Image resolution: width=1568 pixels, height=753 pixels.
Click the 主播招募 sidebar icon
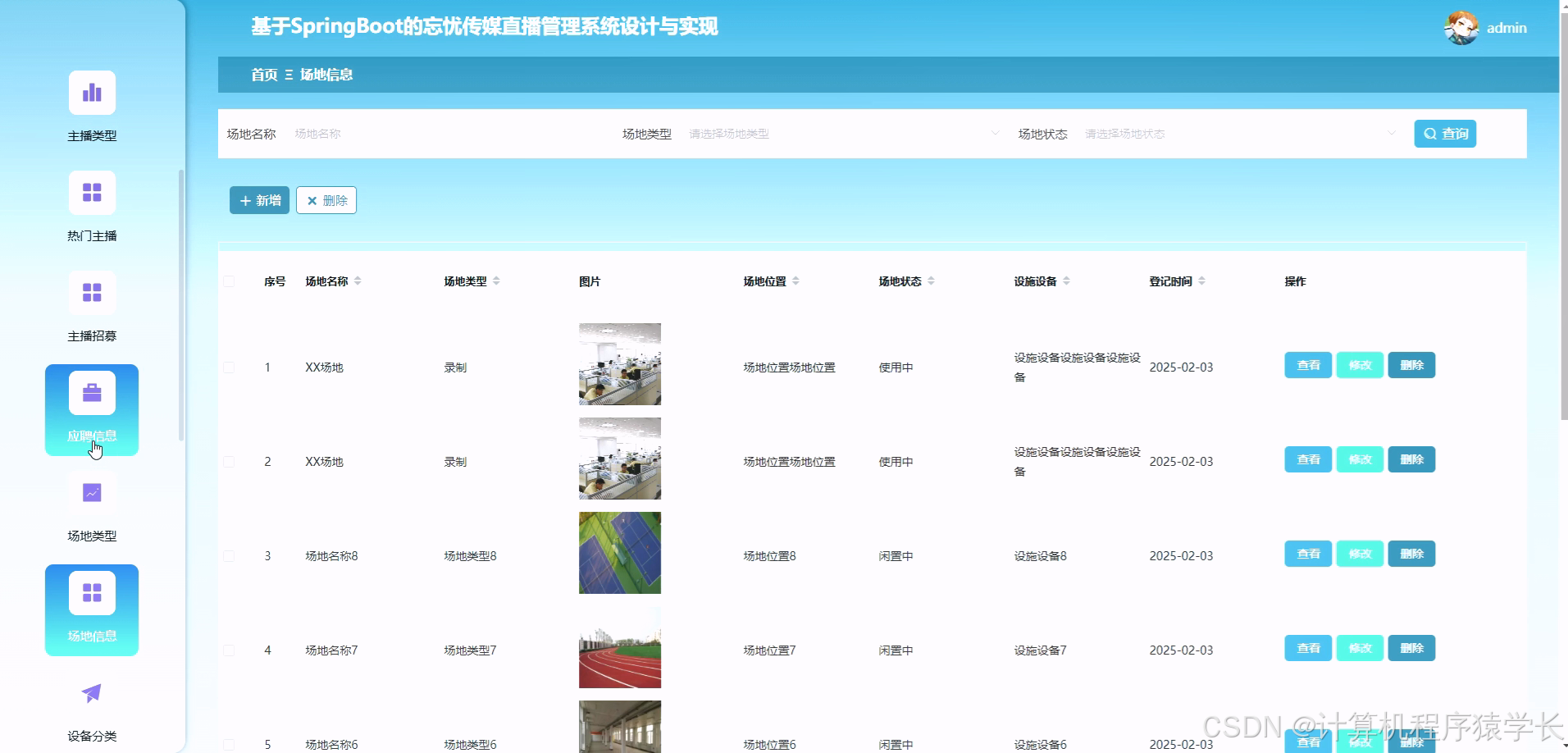click(x=92, y=292)
